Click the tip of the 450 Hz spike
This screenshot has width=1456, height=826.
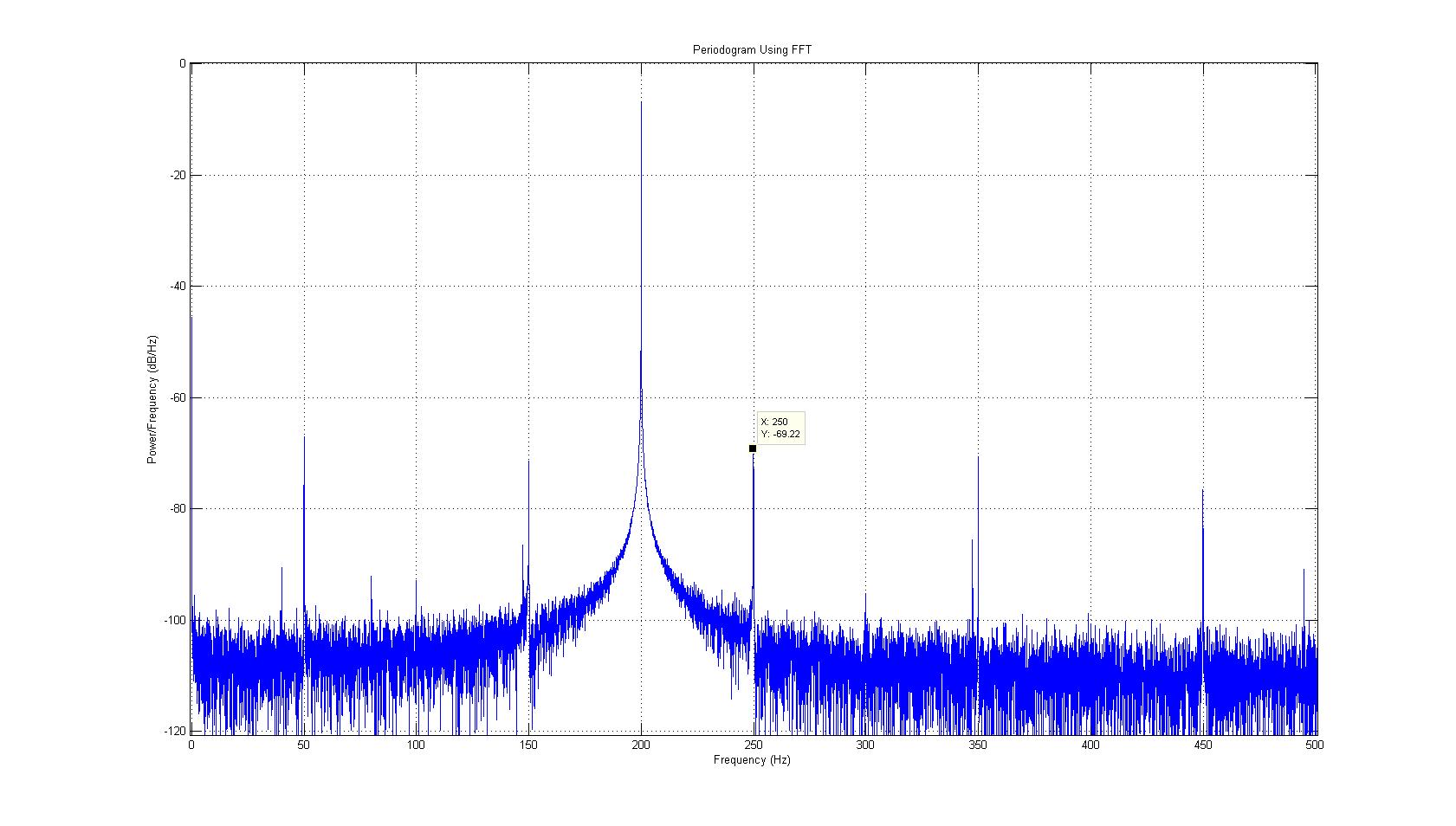pyautogui.click(x=1202, y=491)
